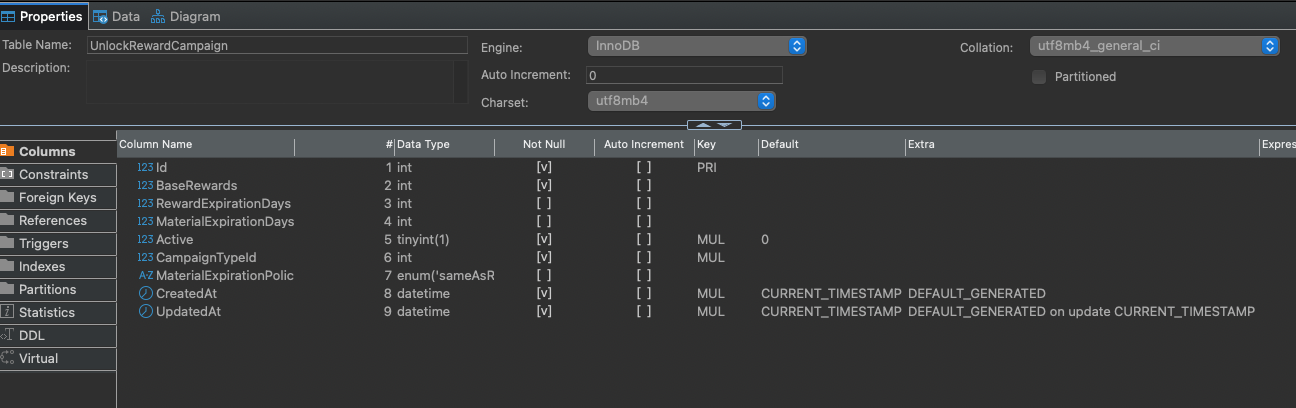1296x408 pixels.
Task: Switch to the Diagram tab
Action: click(x=185, y=16)
